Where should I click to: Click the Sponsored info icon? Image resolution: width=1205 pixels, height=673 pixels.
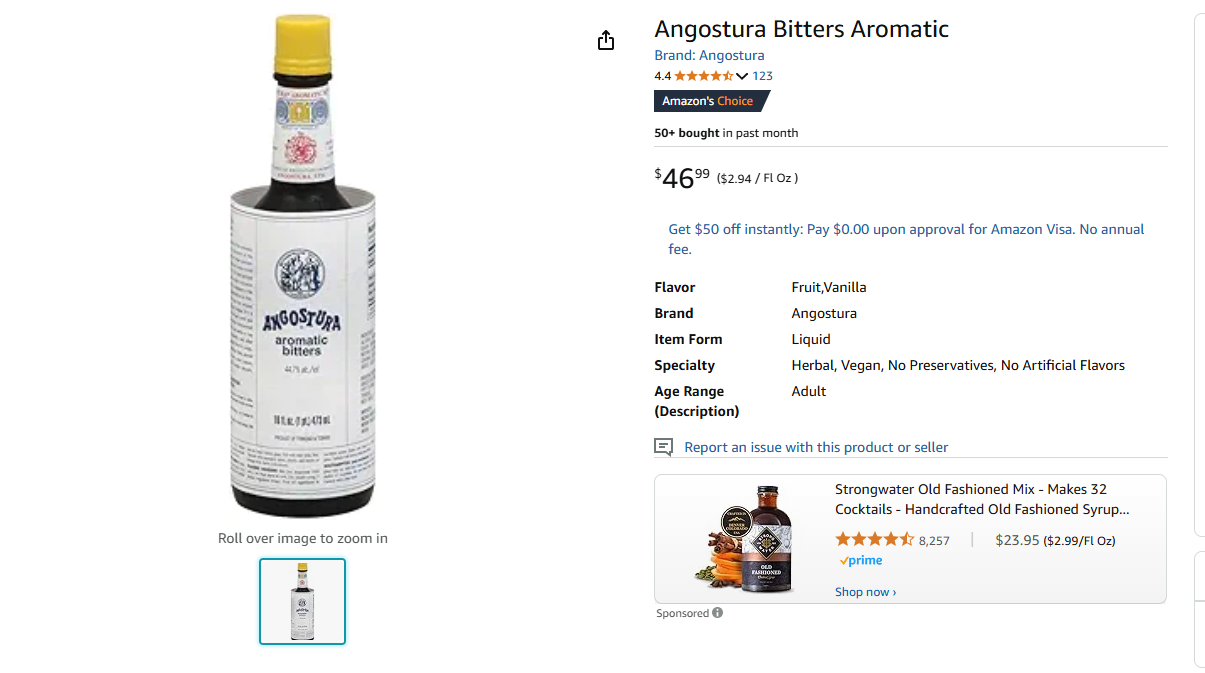718,613
